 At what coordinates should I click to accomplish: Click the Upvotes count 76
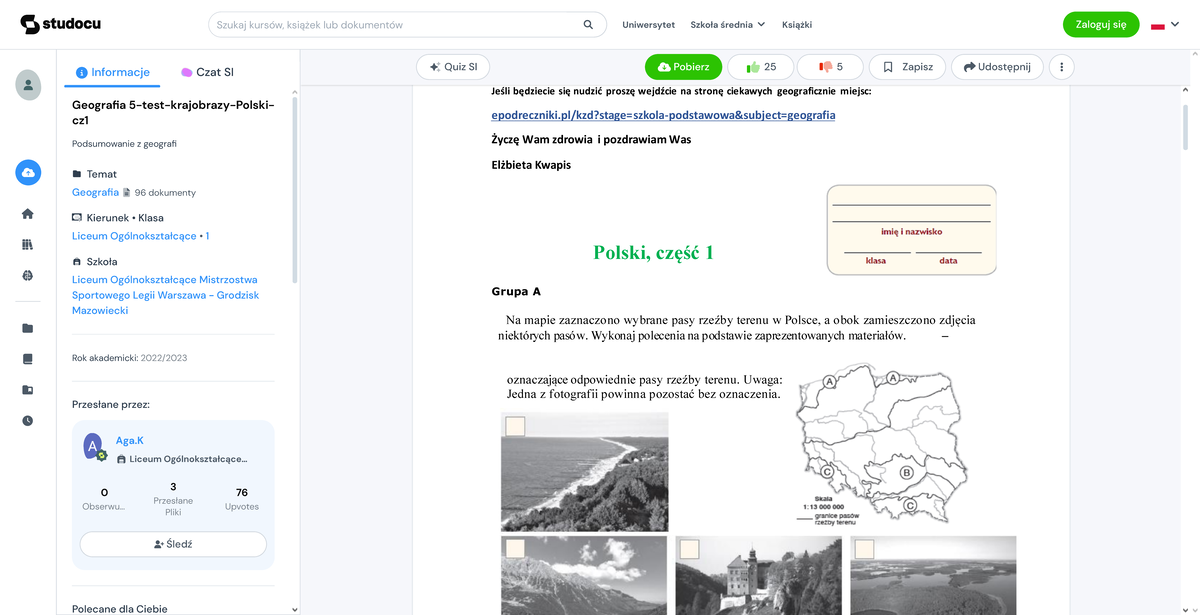tap(242, 492)
